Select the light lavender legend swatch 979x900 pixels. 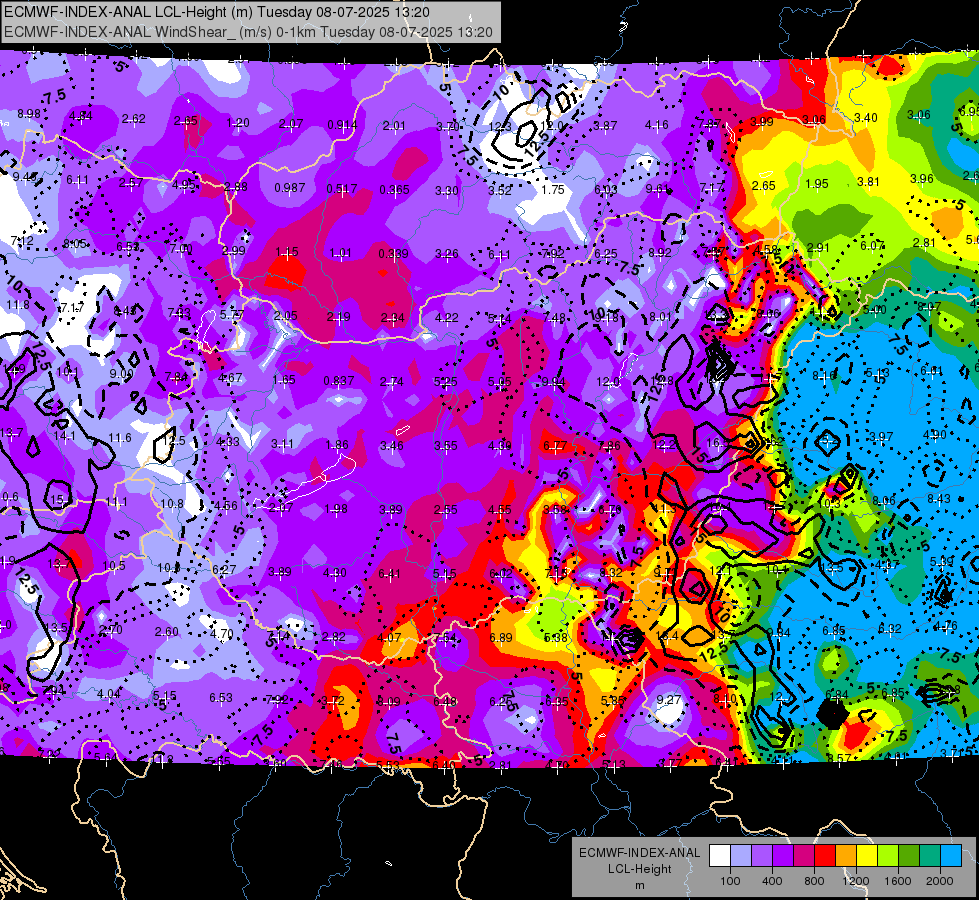[x=740, y=856]
